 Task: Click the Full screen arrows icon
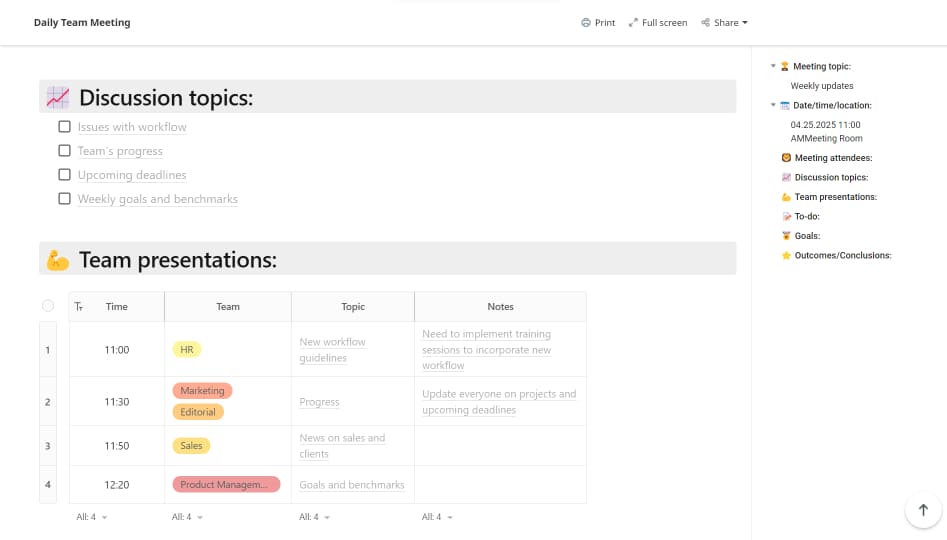click(633, 23)
